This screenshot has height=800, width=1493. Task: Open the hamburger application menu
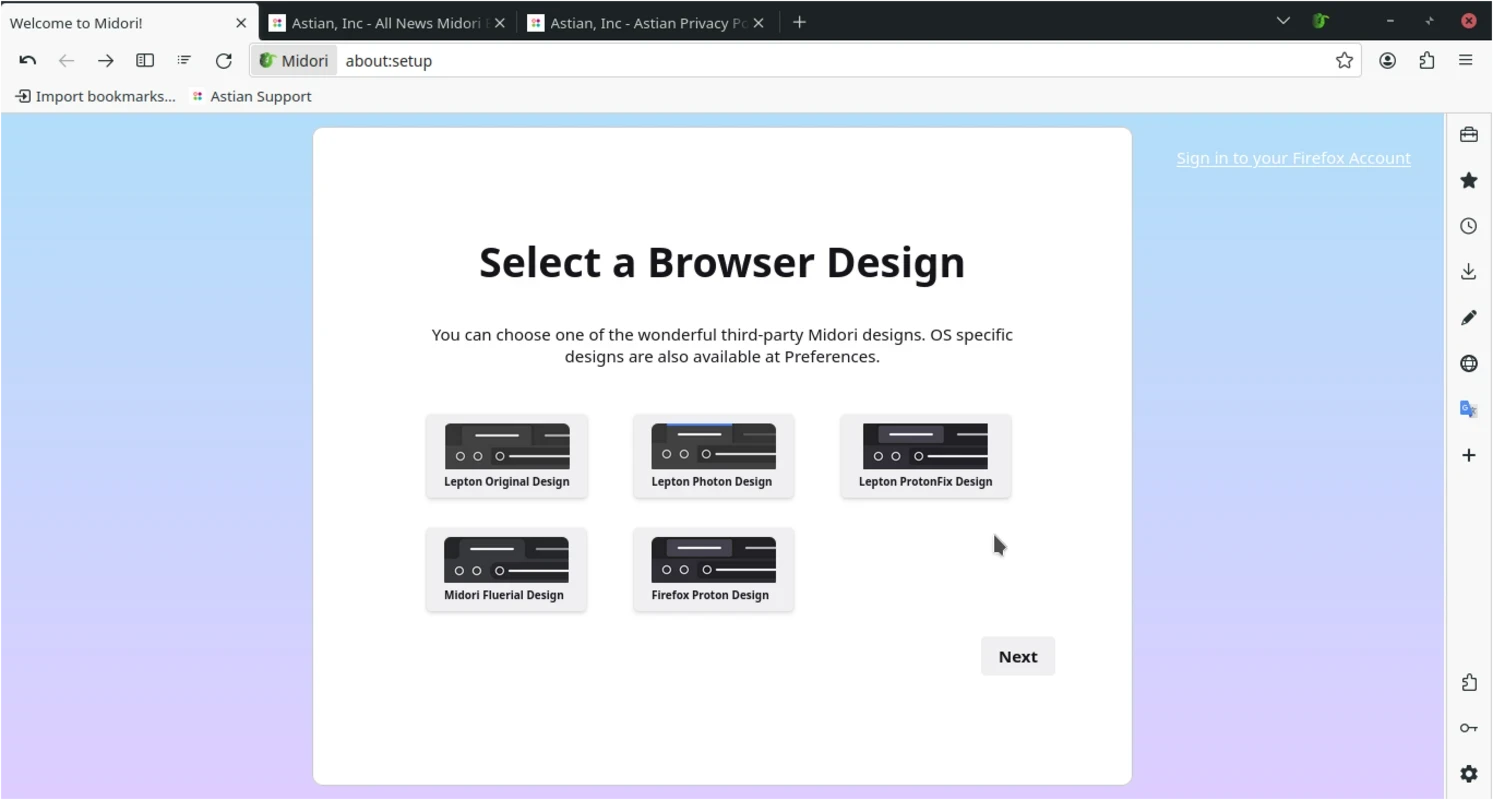1466,61
